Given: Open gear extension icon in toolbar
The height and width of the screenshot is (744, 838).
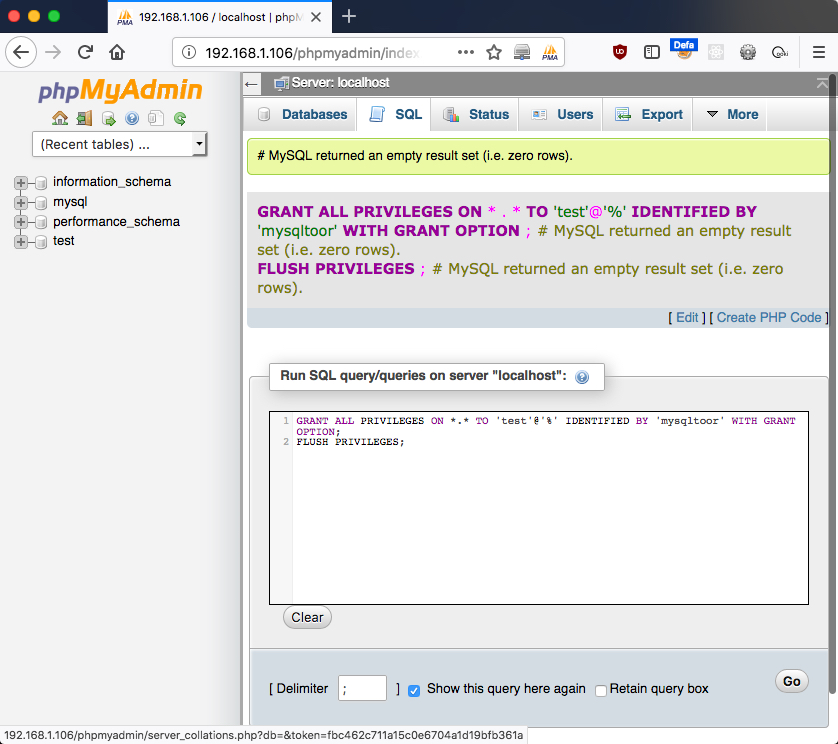Looking at the screenshot, I should click(748, 52).
